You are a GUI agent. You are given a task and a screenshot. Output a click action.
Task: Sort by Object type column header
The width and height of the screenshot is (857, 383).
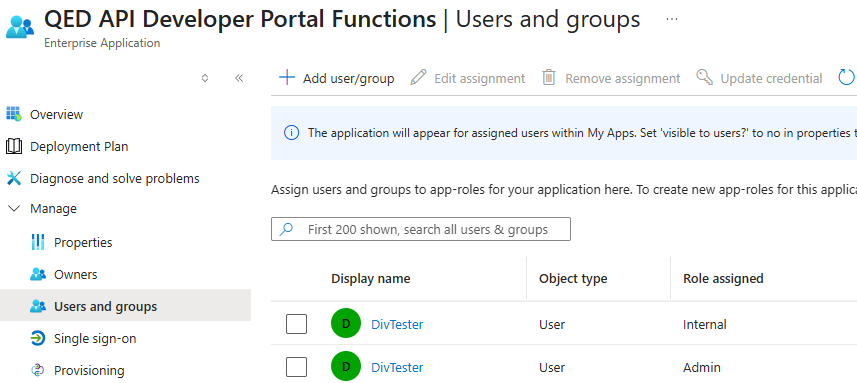tap(573, 279)
